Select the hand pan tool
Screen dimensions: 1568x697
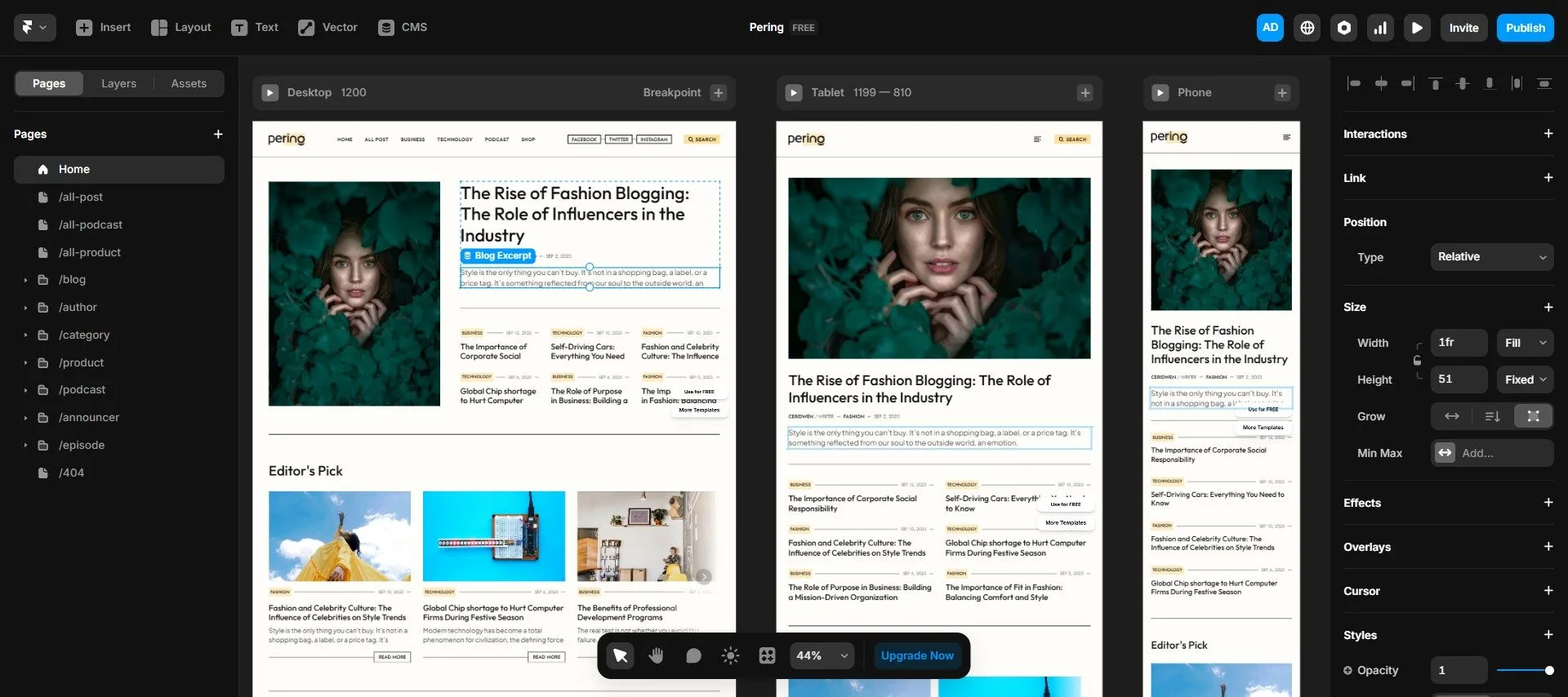tap(656, 655)
